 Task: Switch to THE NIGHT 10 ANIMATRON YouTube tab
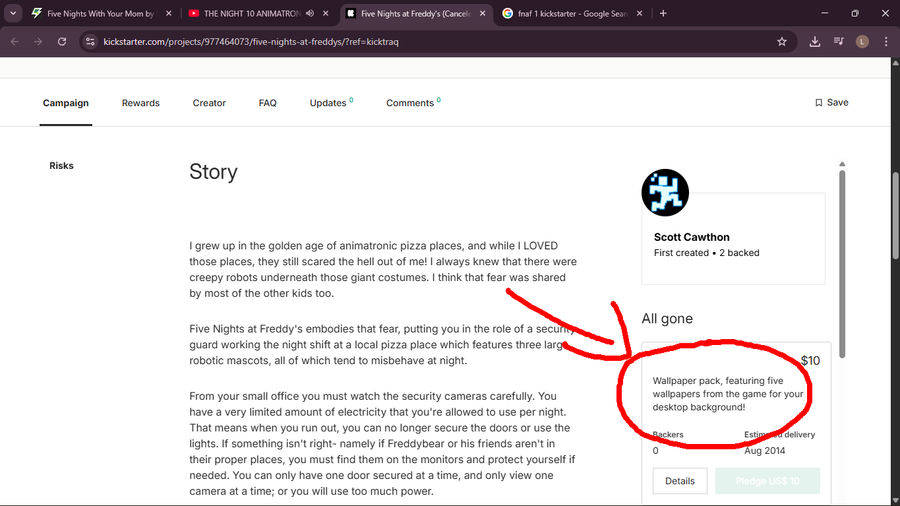click(251, 13)
